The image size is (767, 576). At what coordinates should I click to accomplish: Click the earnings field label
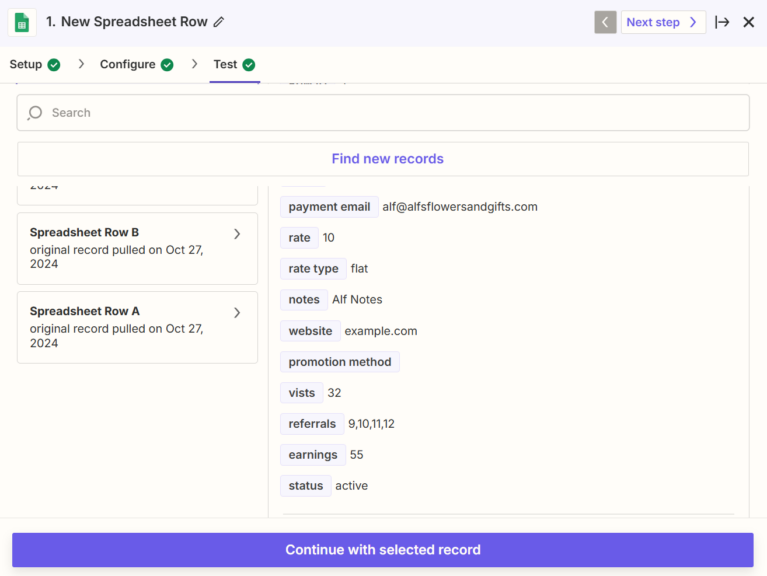313,455
